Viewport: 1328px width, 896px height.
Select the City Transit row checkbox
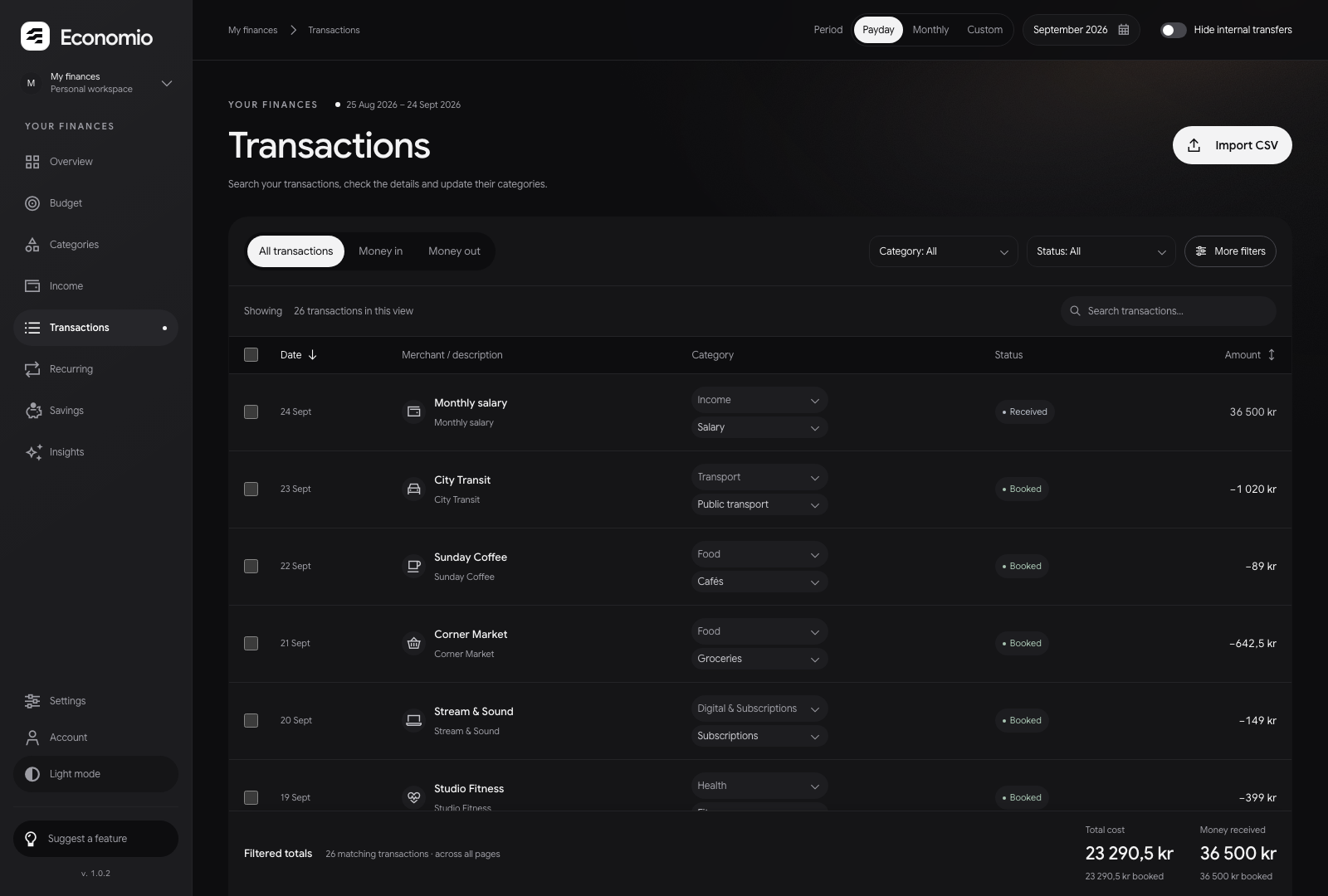point(251,489)
